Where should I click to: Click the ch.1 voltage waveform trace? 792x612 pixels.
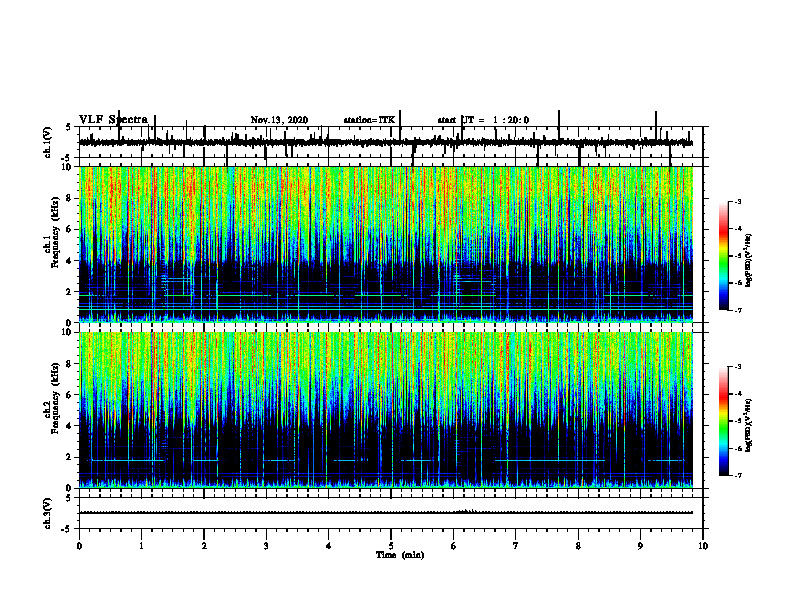pos(386,142)
